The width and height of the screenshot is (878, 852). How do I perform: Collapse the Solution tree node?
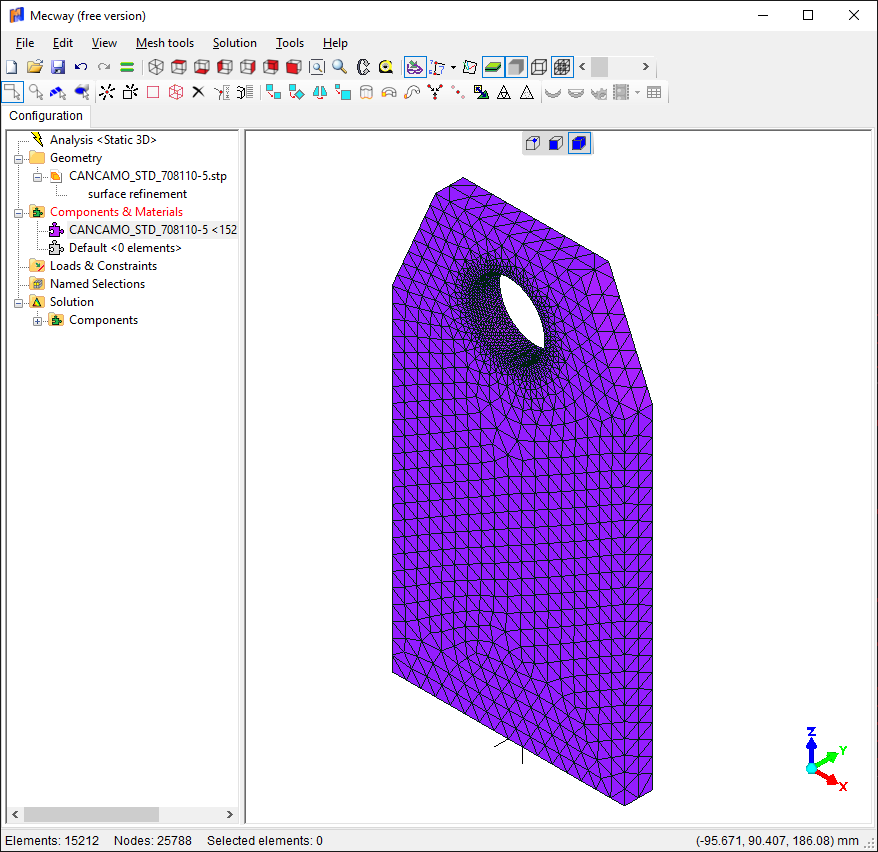[18, 303]
